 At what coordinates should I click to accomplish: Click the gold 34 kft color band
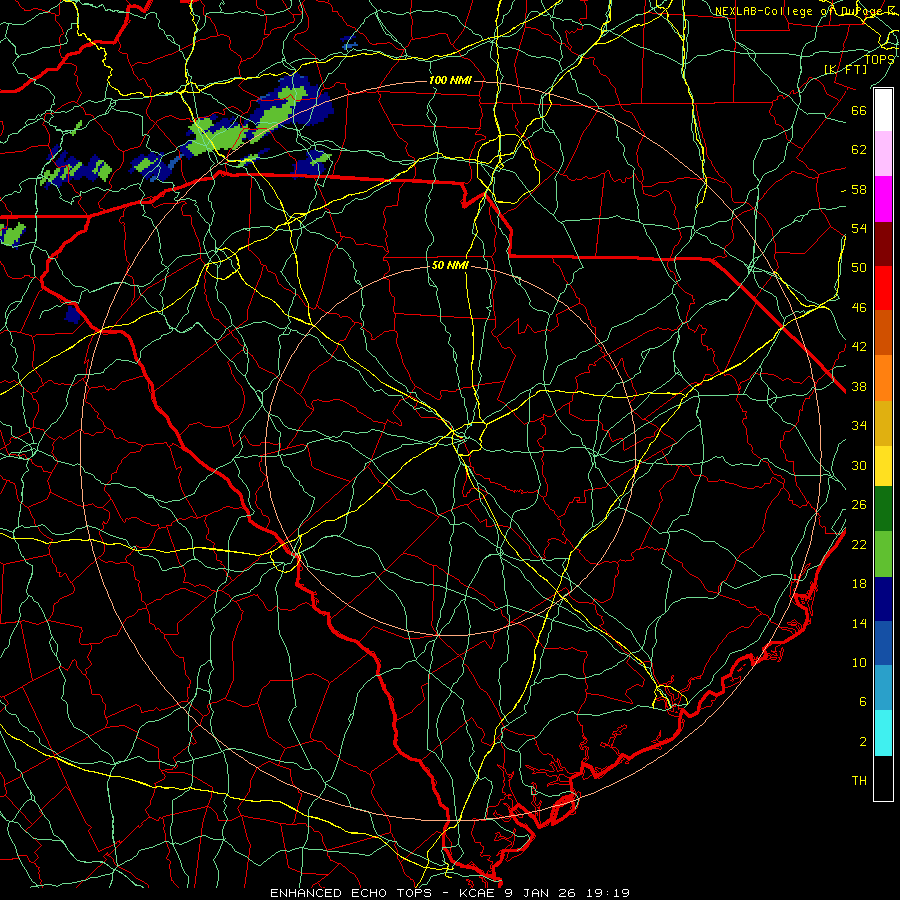(883, 423)
